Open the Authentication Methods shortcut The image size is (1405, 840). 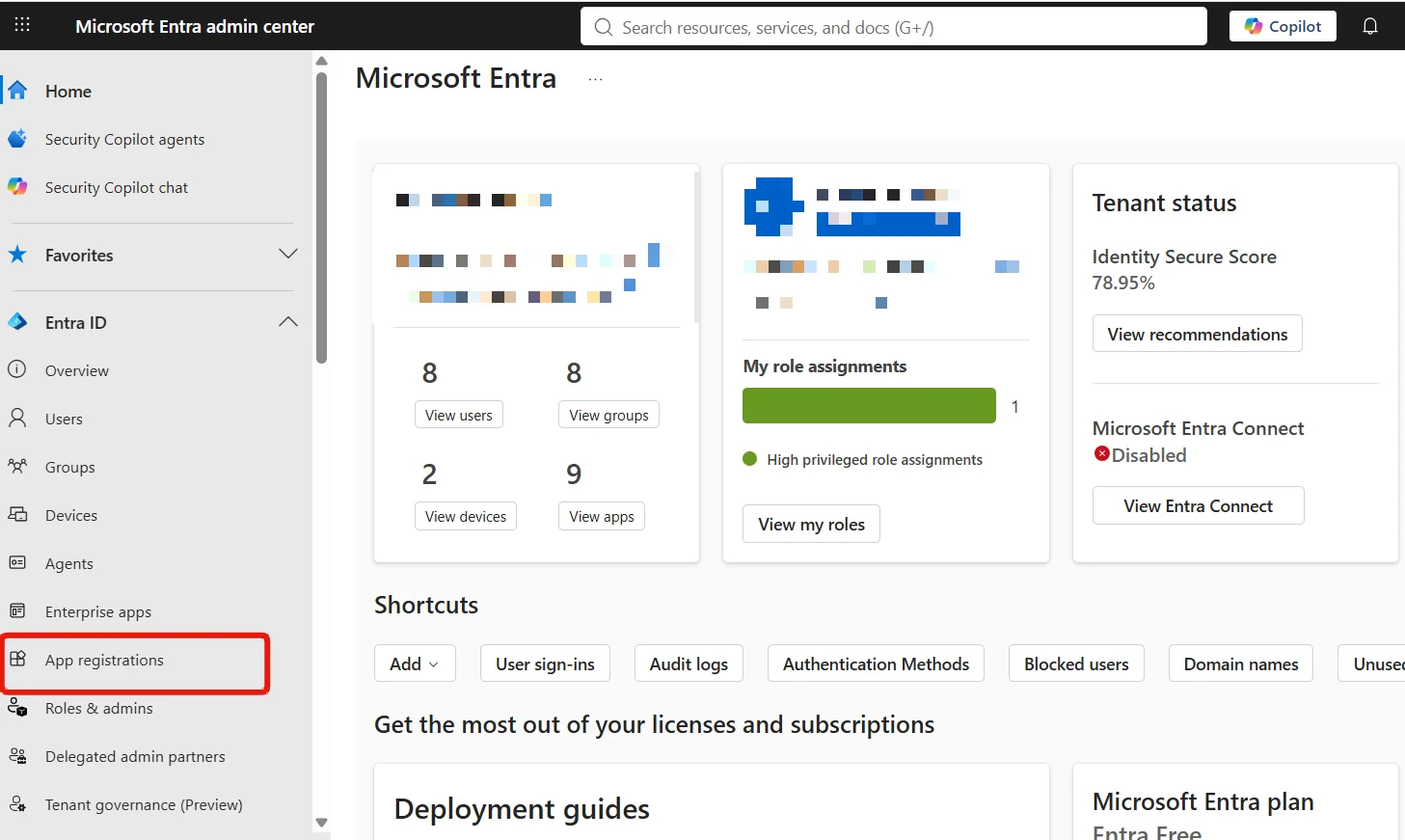pyautogui.click(x=876, y=664)
